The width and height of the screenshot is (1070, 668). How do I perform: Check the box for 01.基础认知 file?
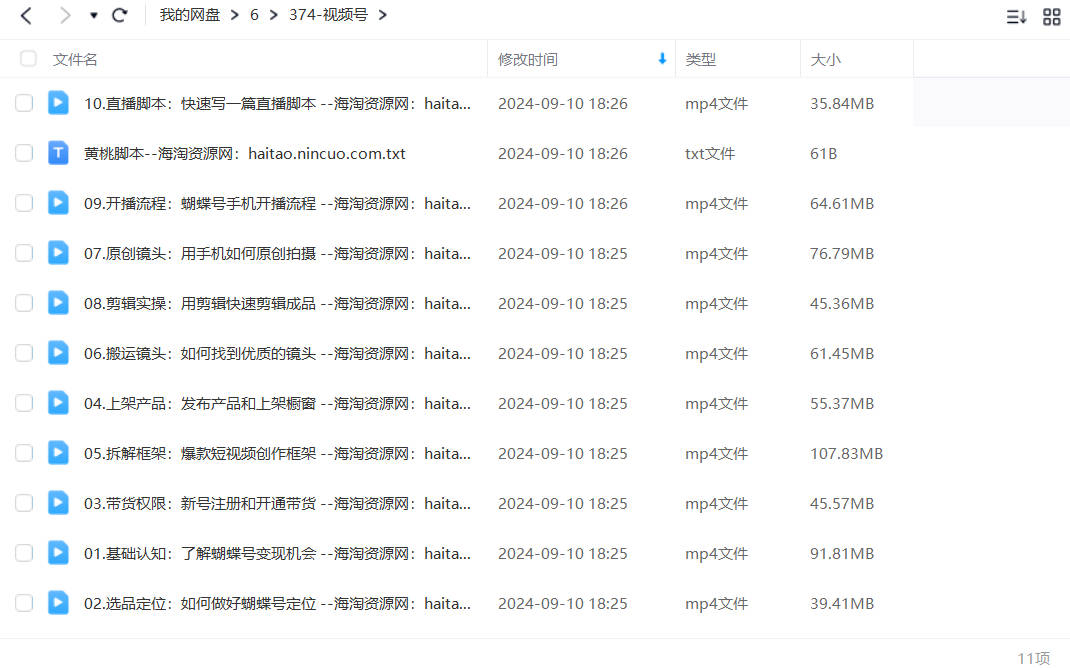coord(24,553)
